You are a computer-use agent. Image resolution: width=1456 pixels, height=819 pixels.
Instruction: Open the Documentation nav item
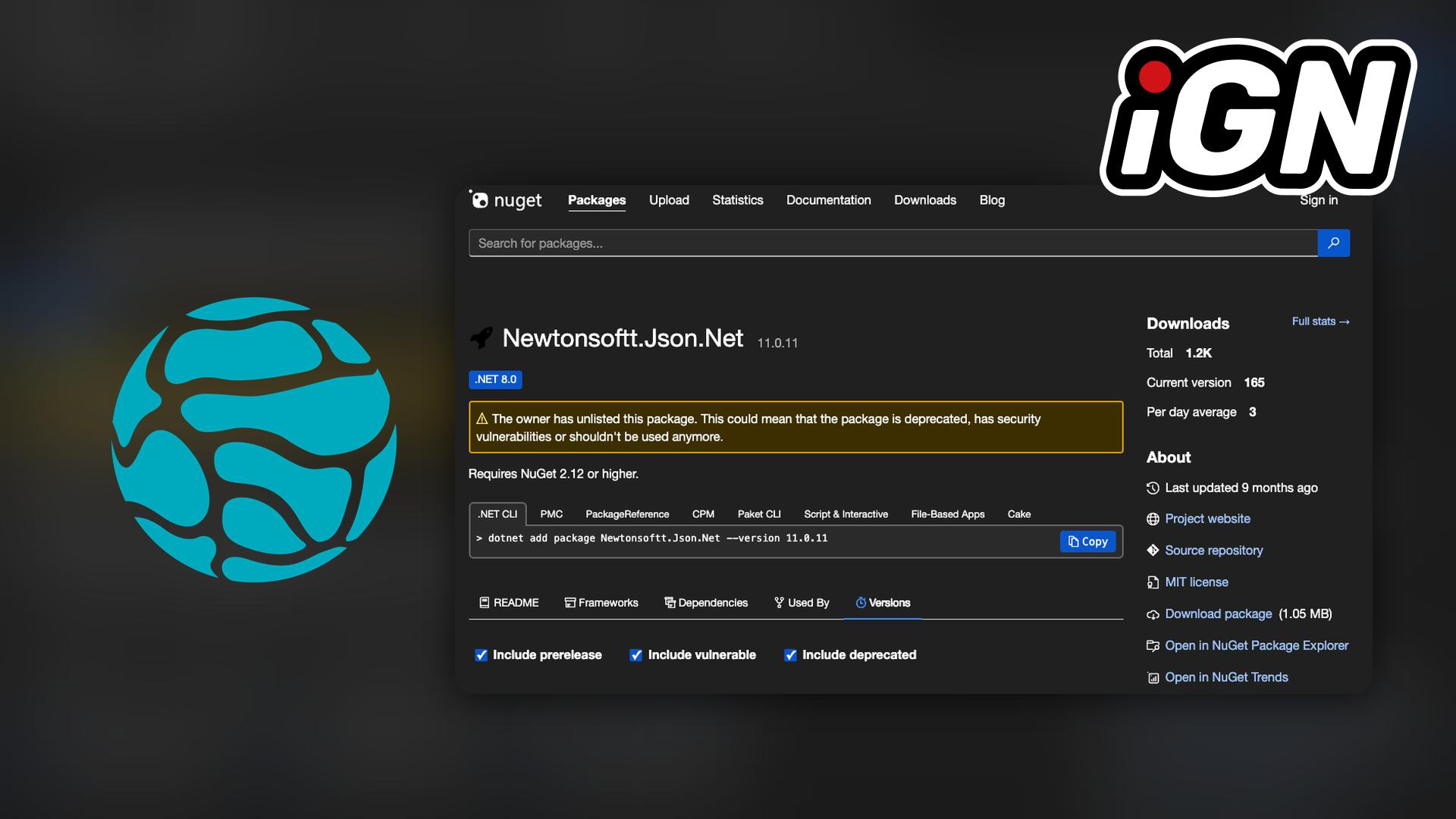(828, 200)
